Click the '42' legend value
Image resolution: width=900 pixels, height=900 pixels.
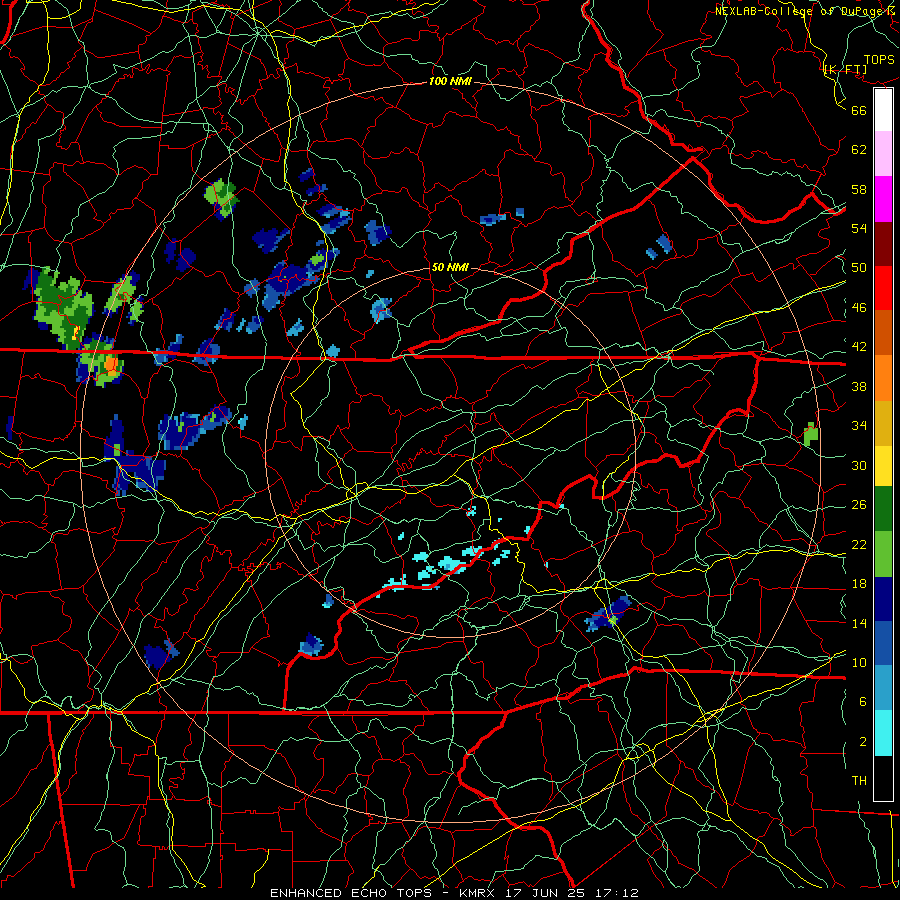tap(859, 347)
